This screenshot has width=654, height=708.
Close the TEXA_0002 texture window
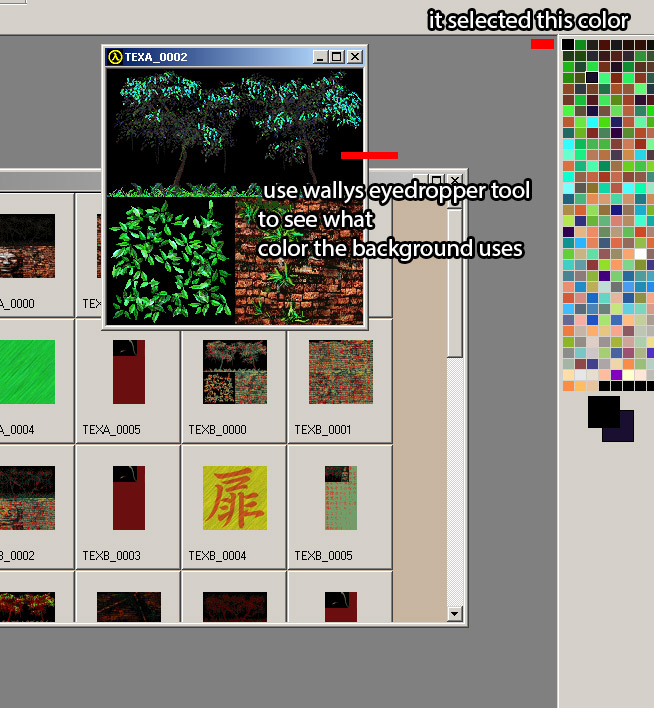[x=355, y=57]
